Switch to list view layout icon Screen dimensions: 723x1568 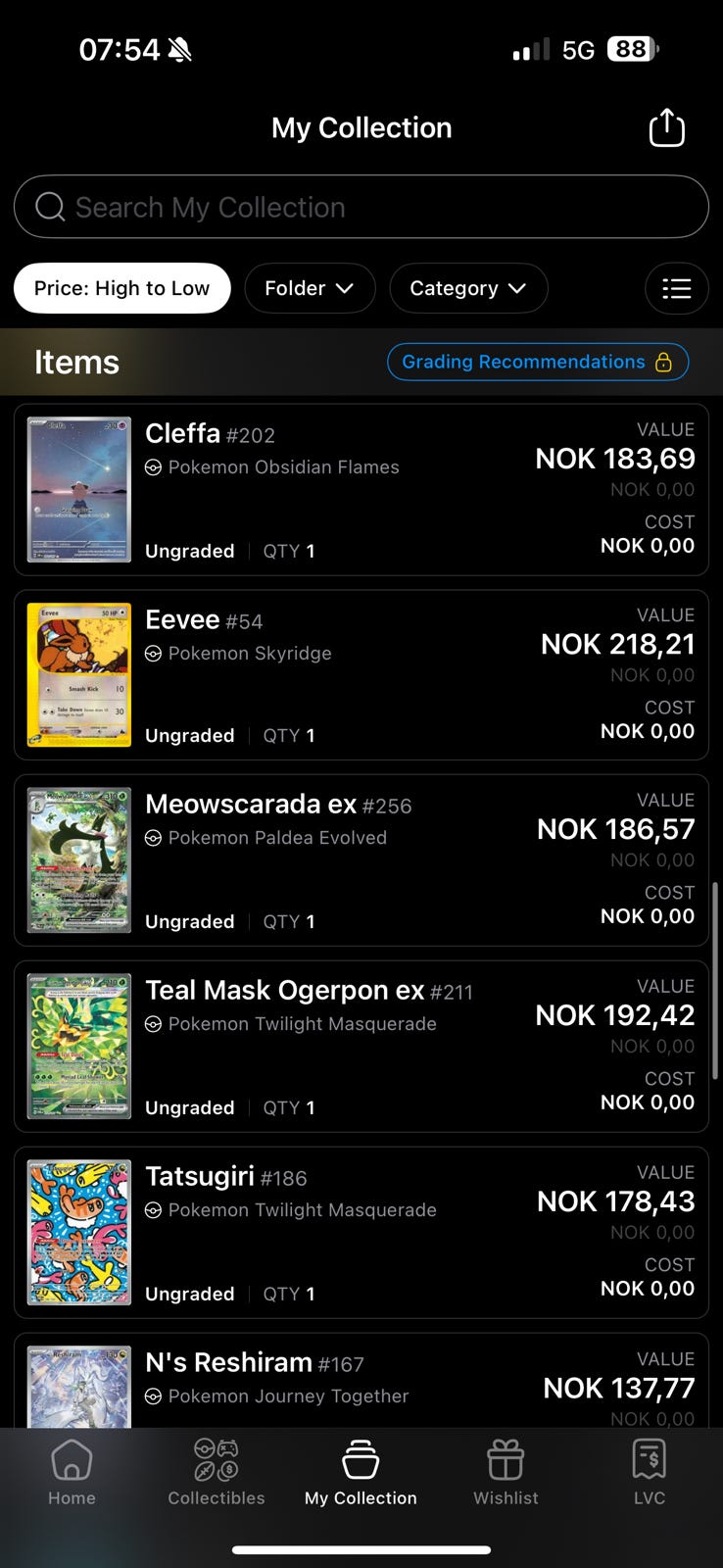(x=676, y=288)
